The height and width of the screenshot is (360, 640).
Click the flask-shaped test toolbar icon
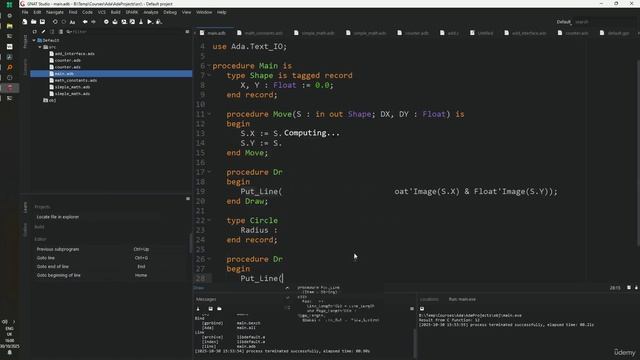[x=141, y=22]
